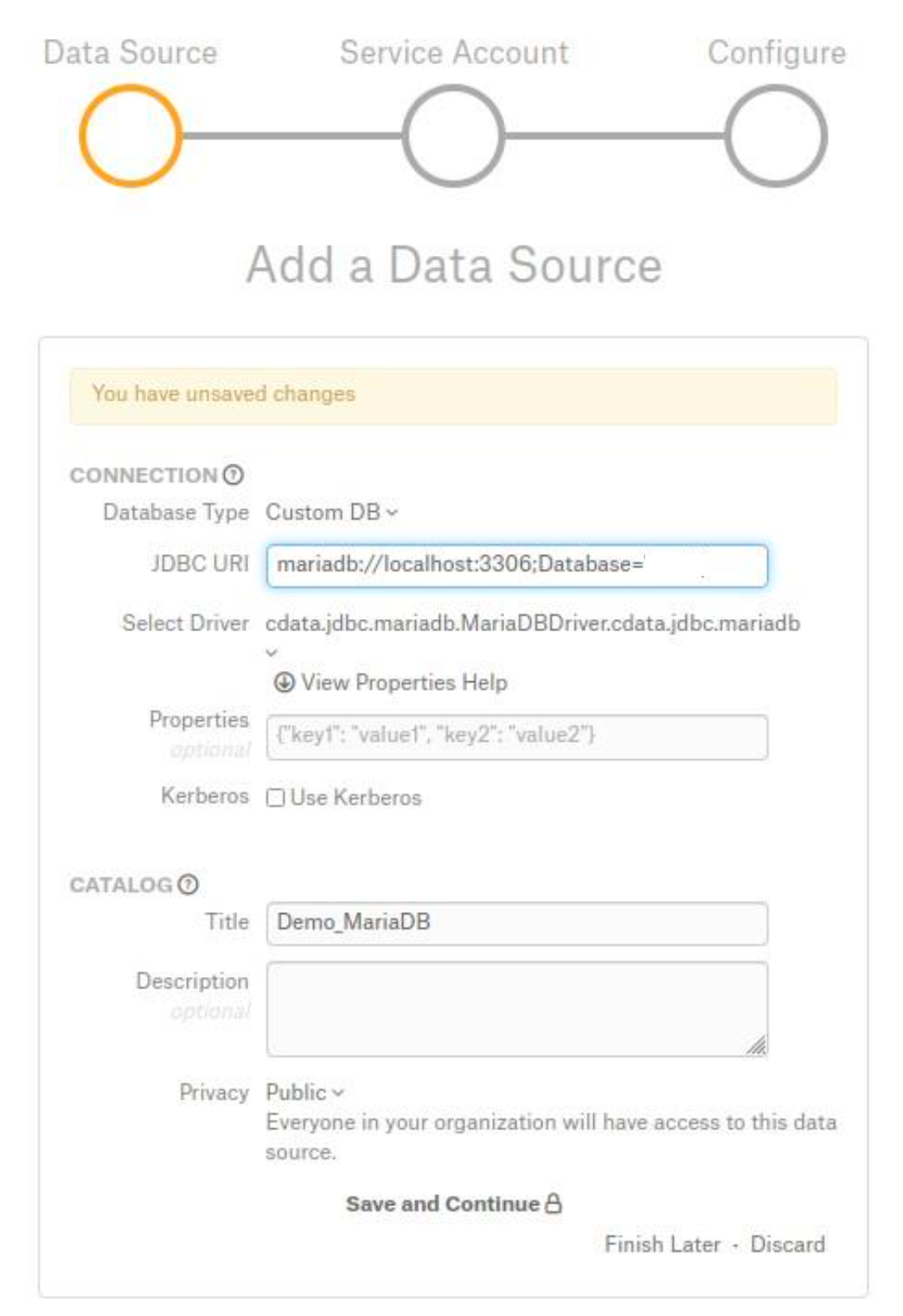This screenshot has height=1316, width=903.
Task: Click the 'You have unsaved changes' banner
Action: 453,396
